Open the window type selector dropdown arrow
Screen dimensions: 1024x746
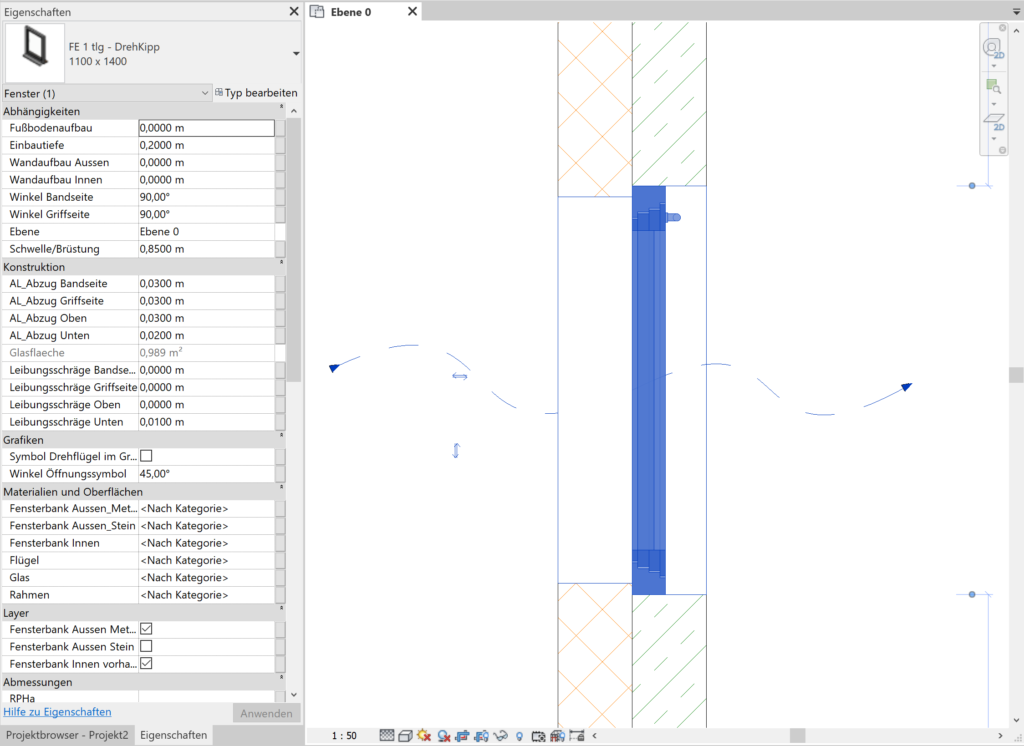click(x=296, y=53)
